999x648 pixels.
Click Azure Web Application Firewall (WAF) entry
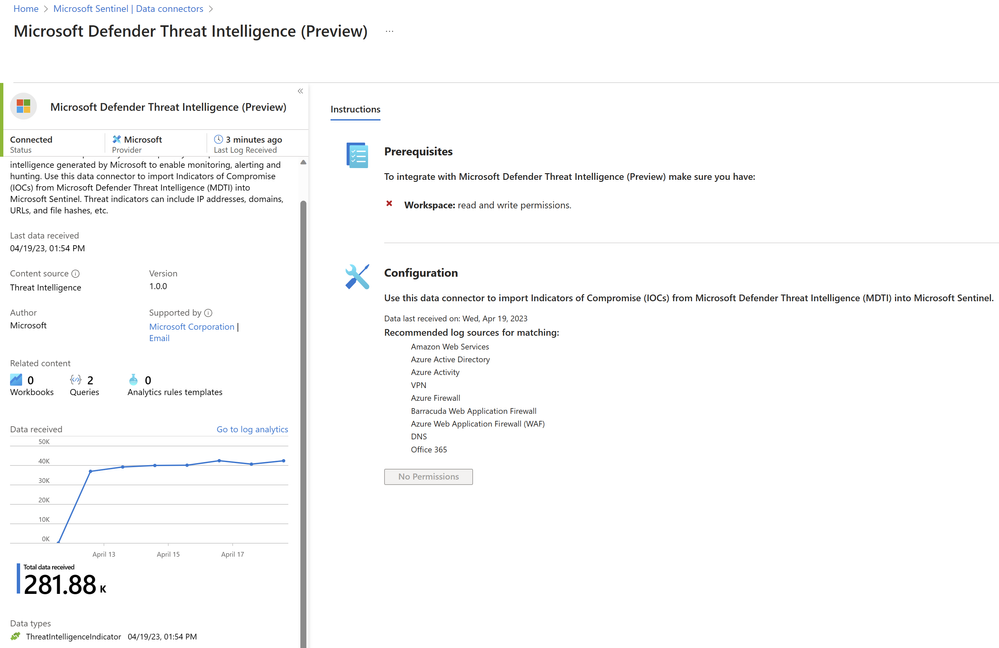pos(478,424)
